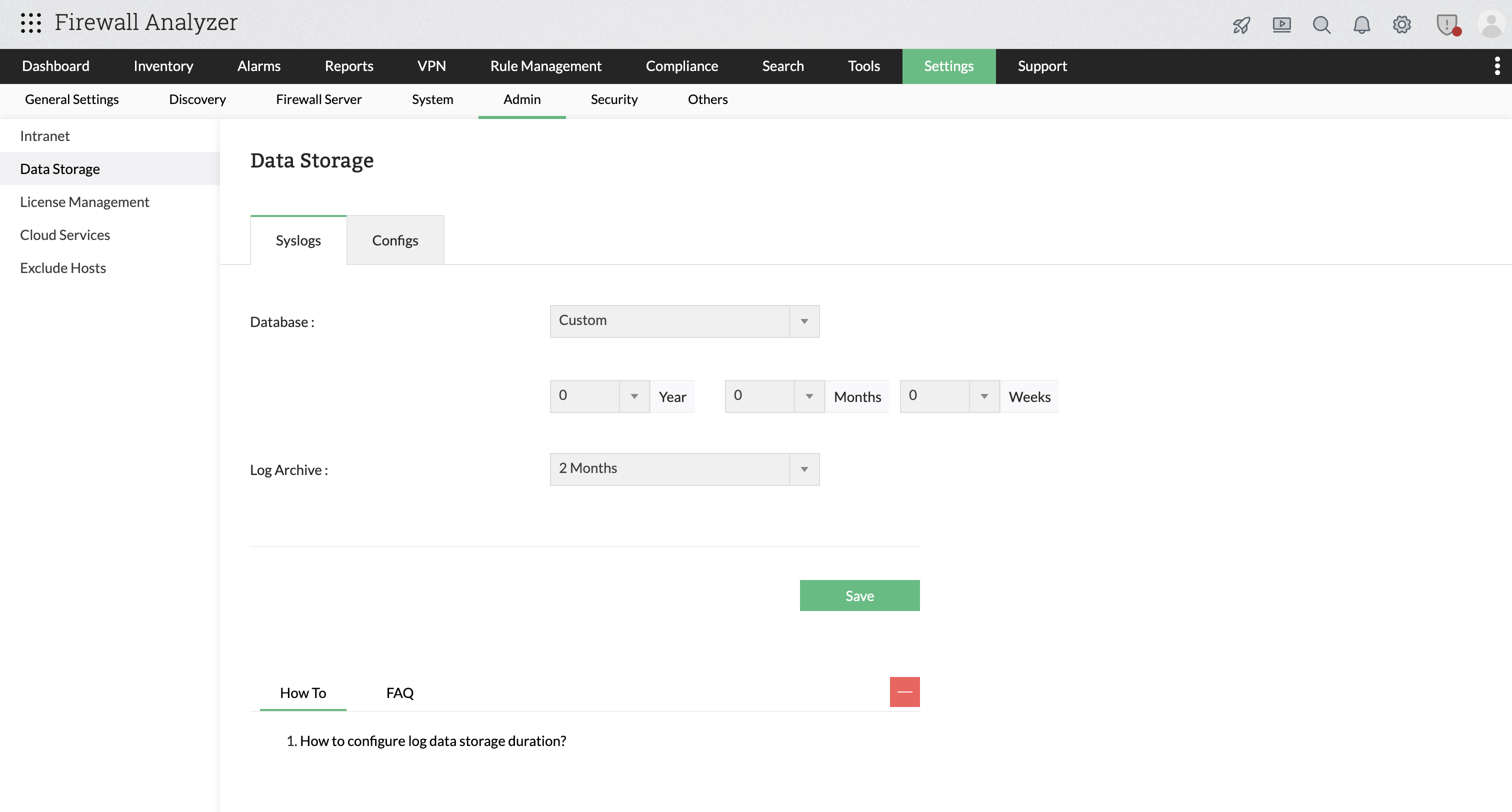Collapse the How To panel with red minus
This screenshot has height=812, width=1512.
click(x=904, y=691)
